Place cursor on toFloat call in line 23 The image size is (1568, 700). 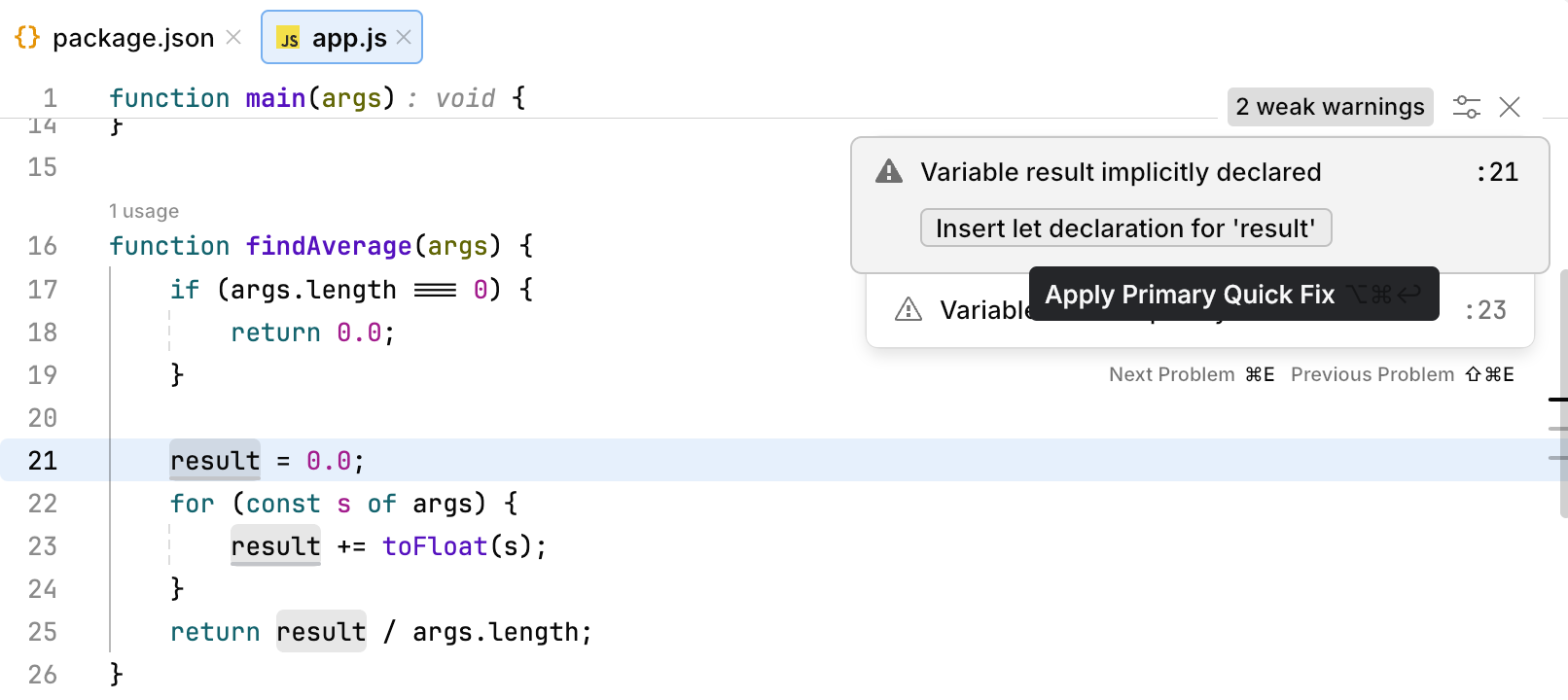click(434, 546)
